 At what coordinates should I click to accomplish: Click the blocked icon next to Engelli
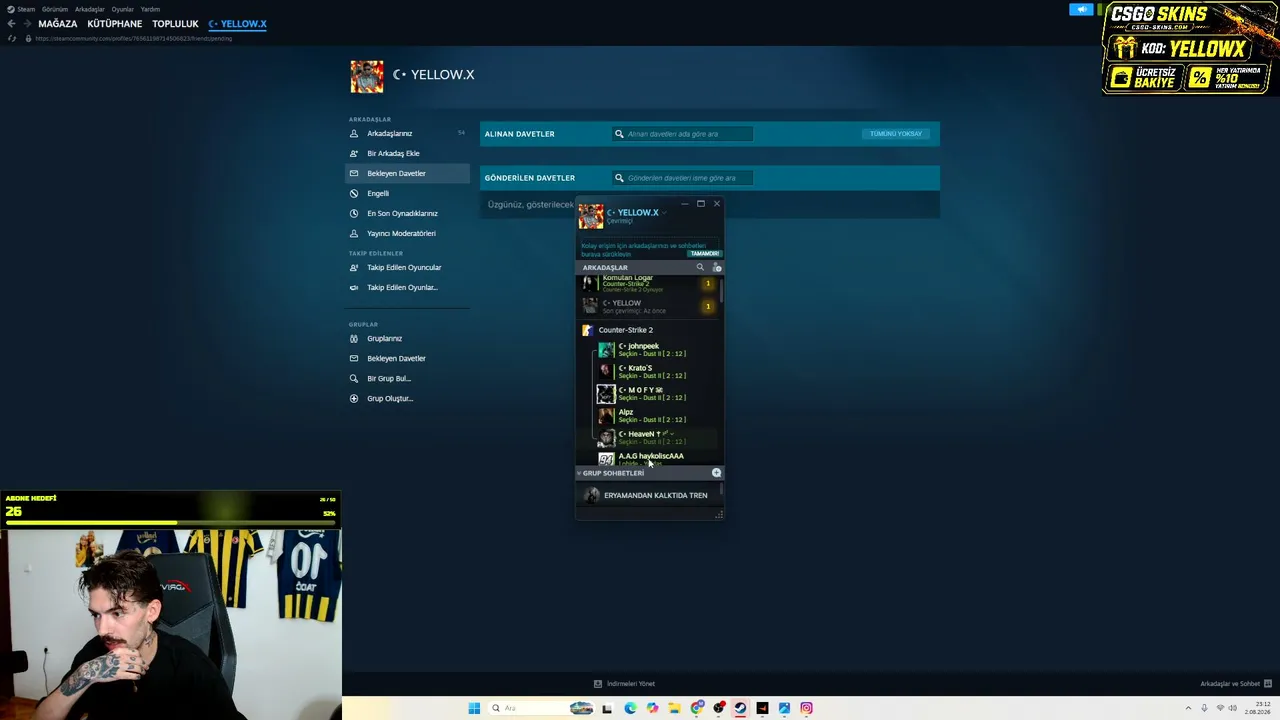pyautogui.click(x=354, y=193)
